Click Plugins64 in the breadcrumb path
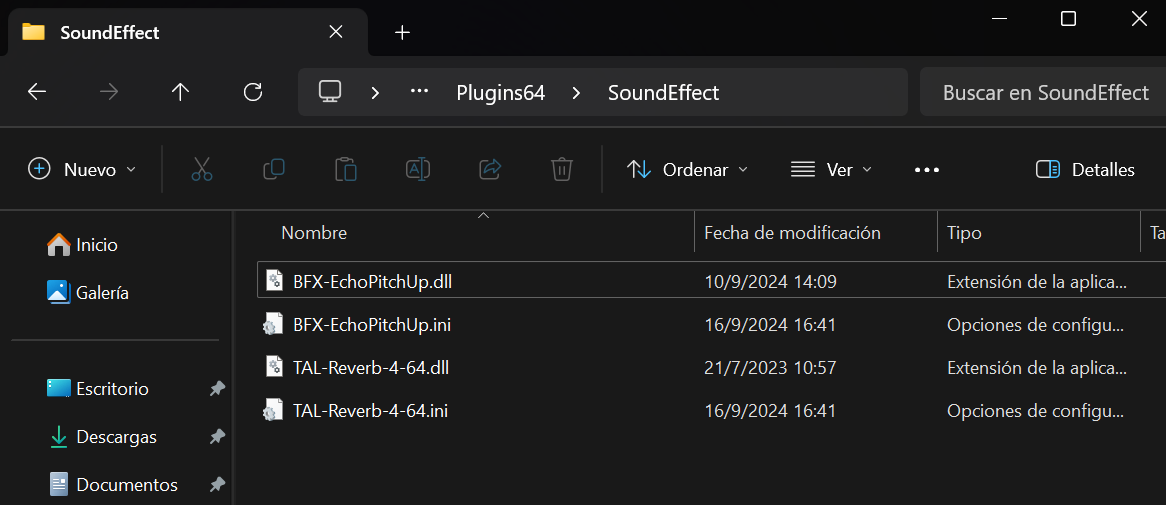This screenshot has height=505, width=1166. tap(500, 93)
